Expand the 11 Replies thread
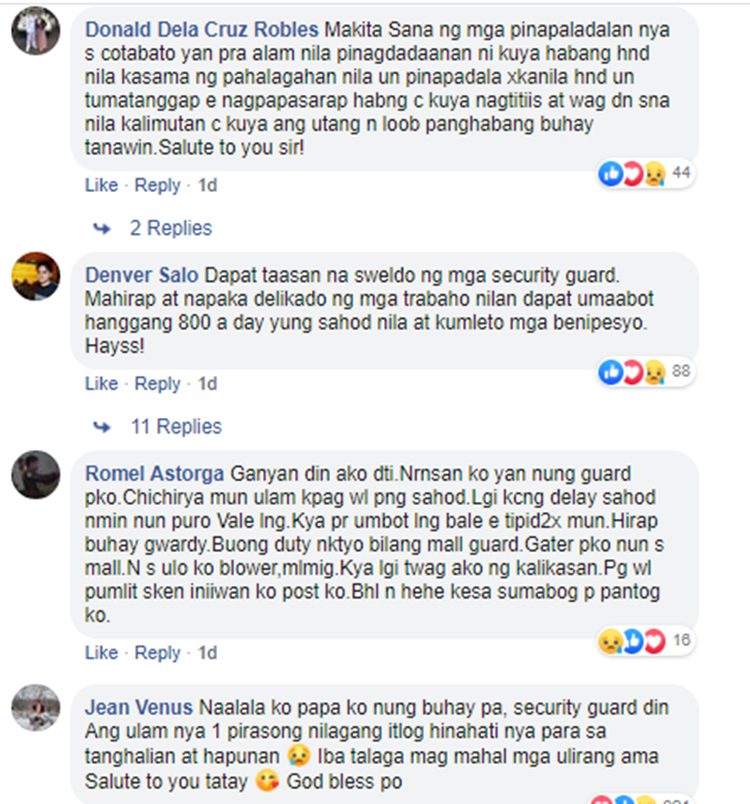This screenshot has width=750, height=804. 176,427
